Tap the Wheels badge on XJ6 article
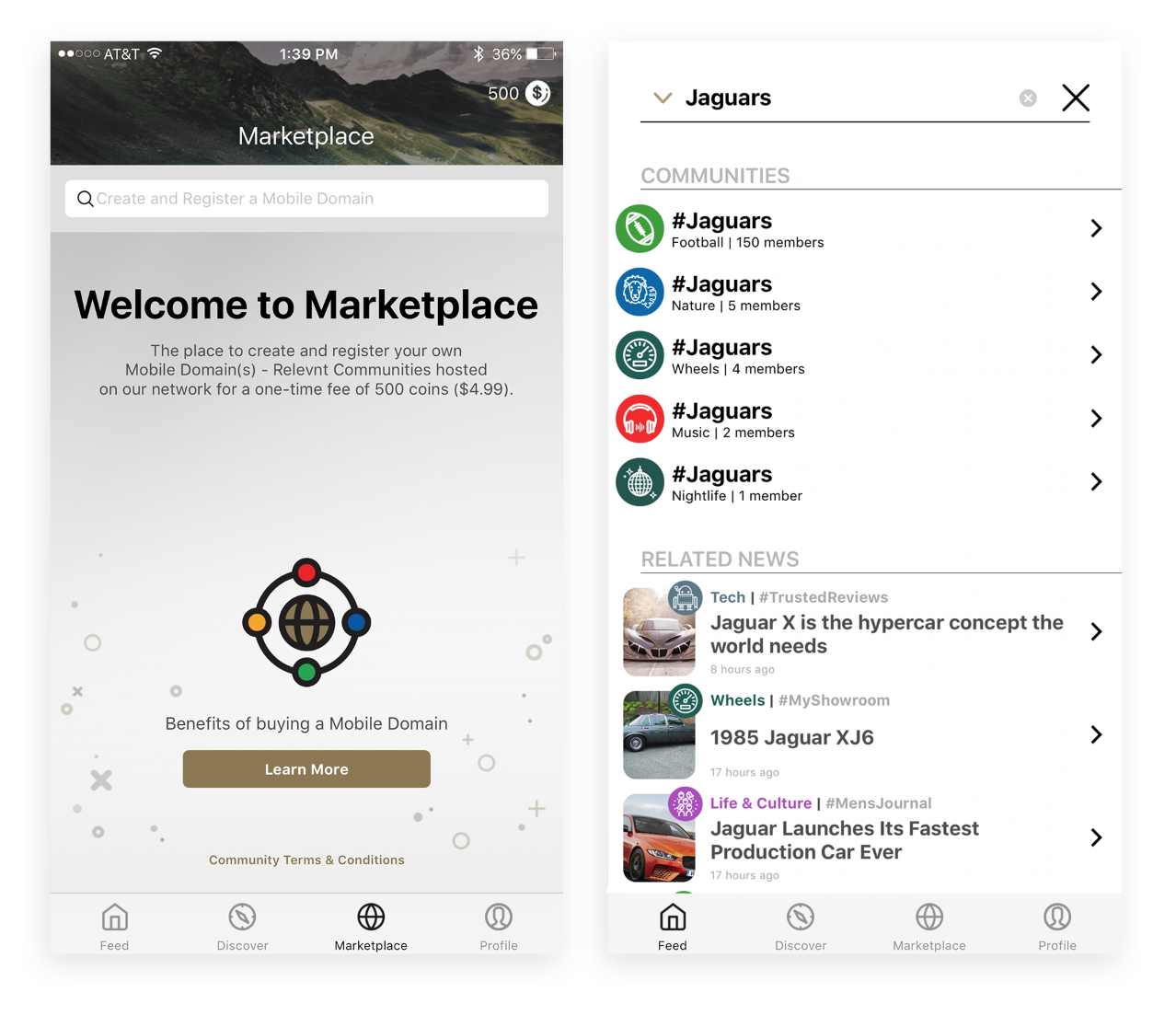Image resolution: width=1176 pixels, height=1027 pixels. click(x=685, y=702)
